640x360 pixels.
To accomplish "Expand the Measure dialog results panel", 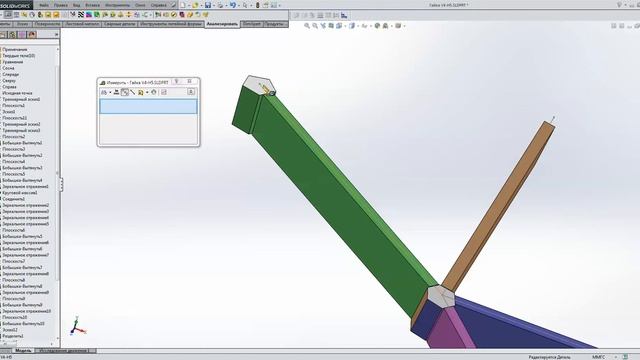I will point(191,92).
